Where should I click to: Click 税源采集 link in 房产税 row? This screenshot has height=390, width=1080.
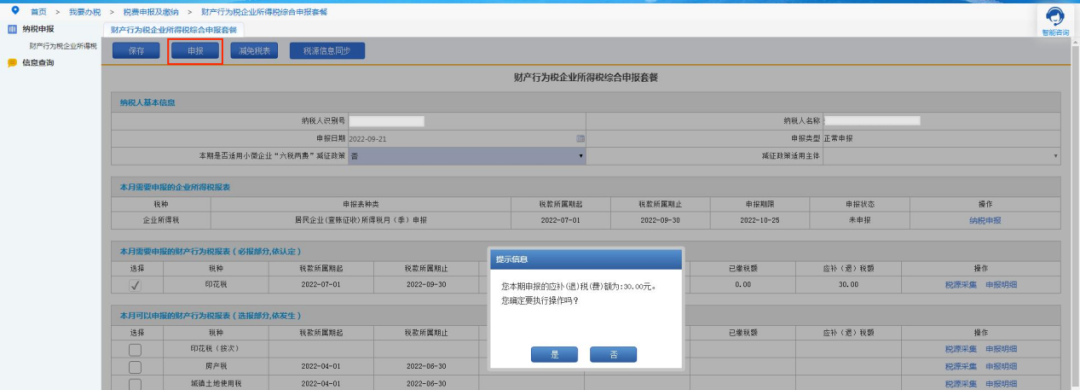pyautogui.click(x=961, y=367)
